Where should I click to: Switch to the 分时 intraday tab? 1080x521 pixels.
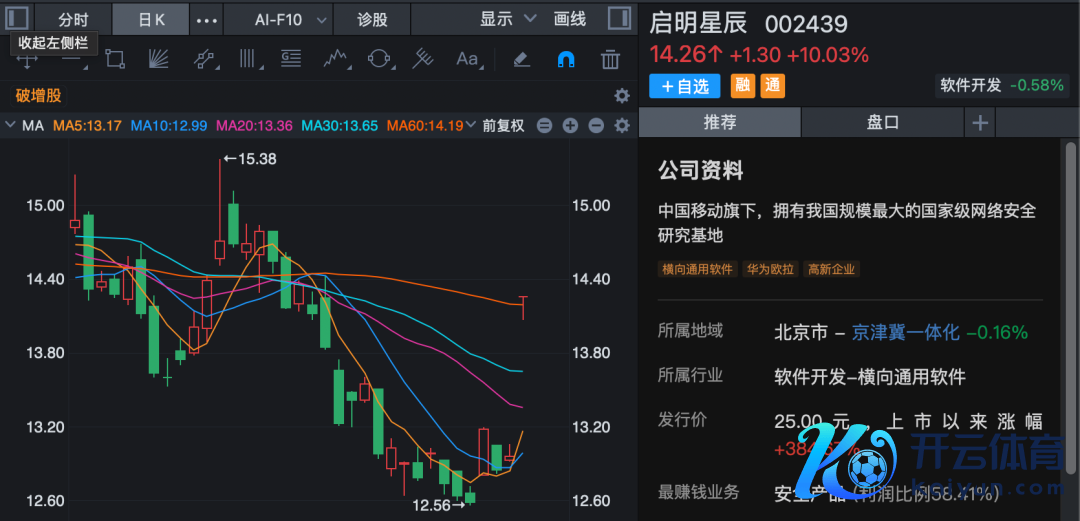[73, 19]
